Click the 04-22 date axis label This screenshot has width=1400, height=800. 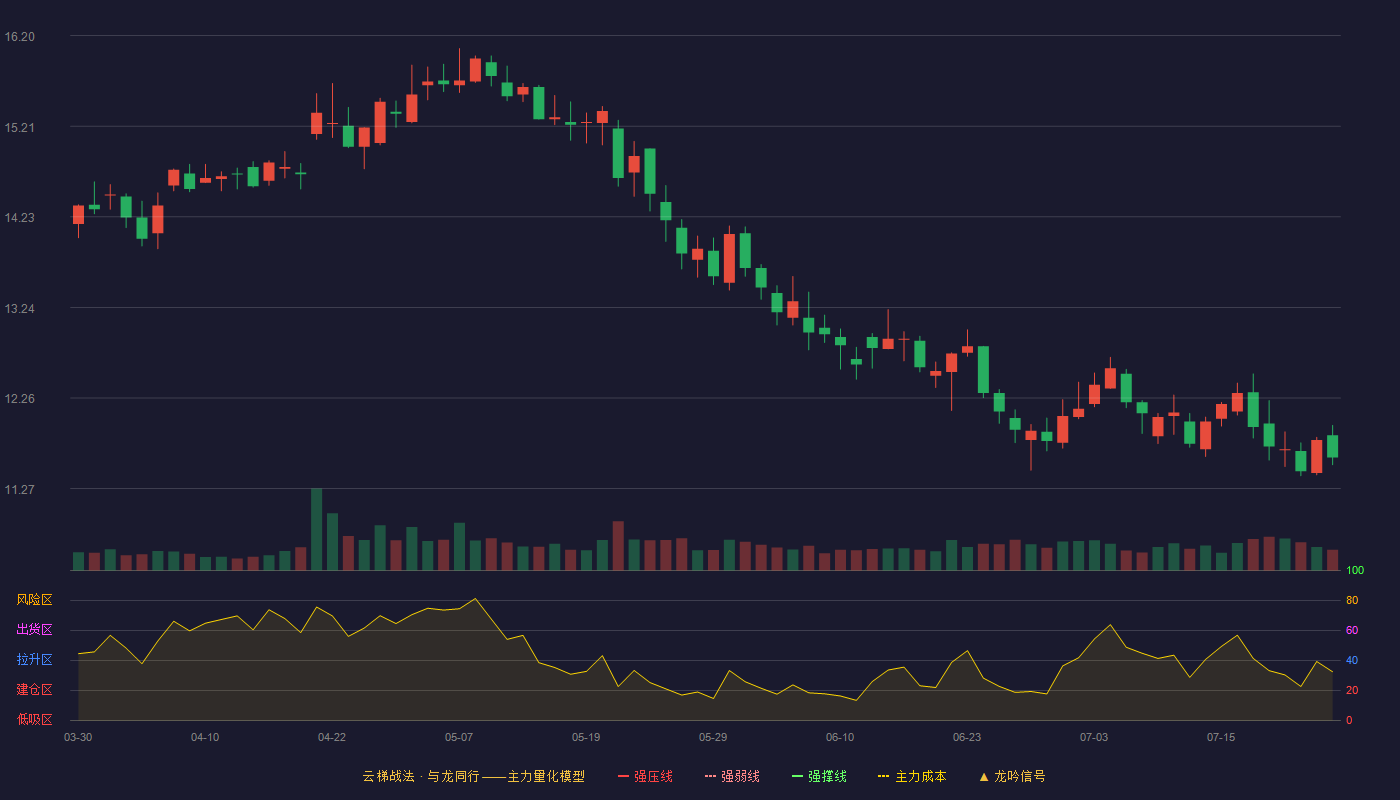(x=332, y=737)
